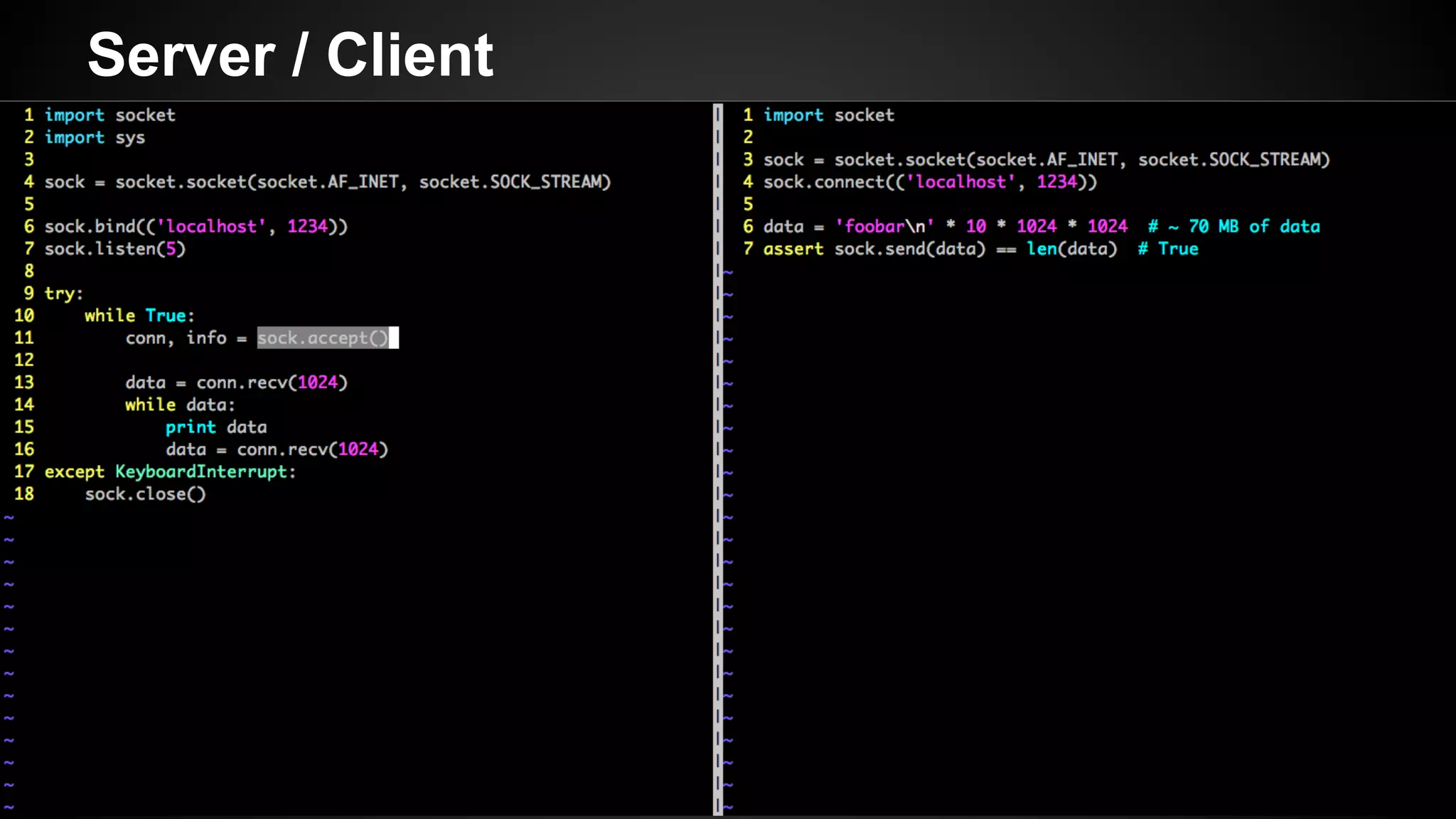Click the 'except KeyboardInterrupt:' line
Viewport: 1456px width, 819px height.
171,471
